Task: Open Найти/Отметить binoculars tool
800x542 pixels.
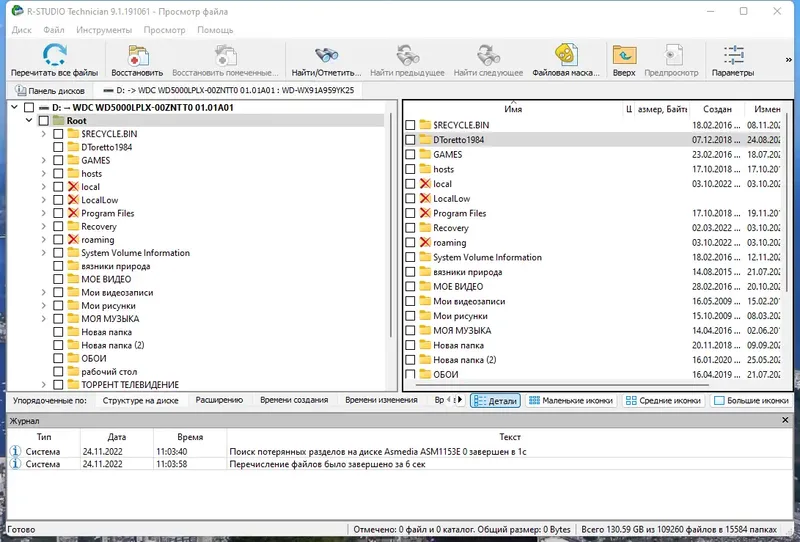Action: click(x=326, y=55)
